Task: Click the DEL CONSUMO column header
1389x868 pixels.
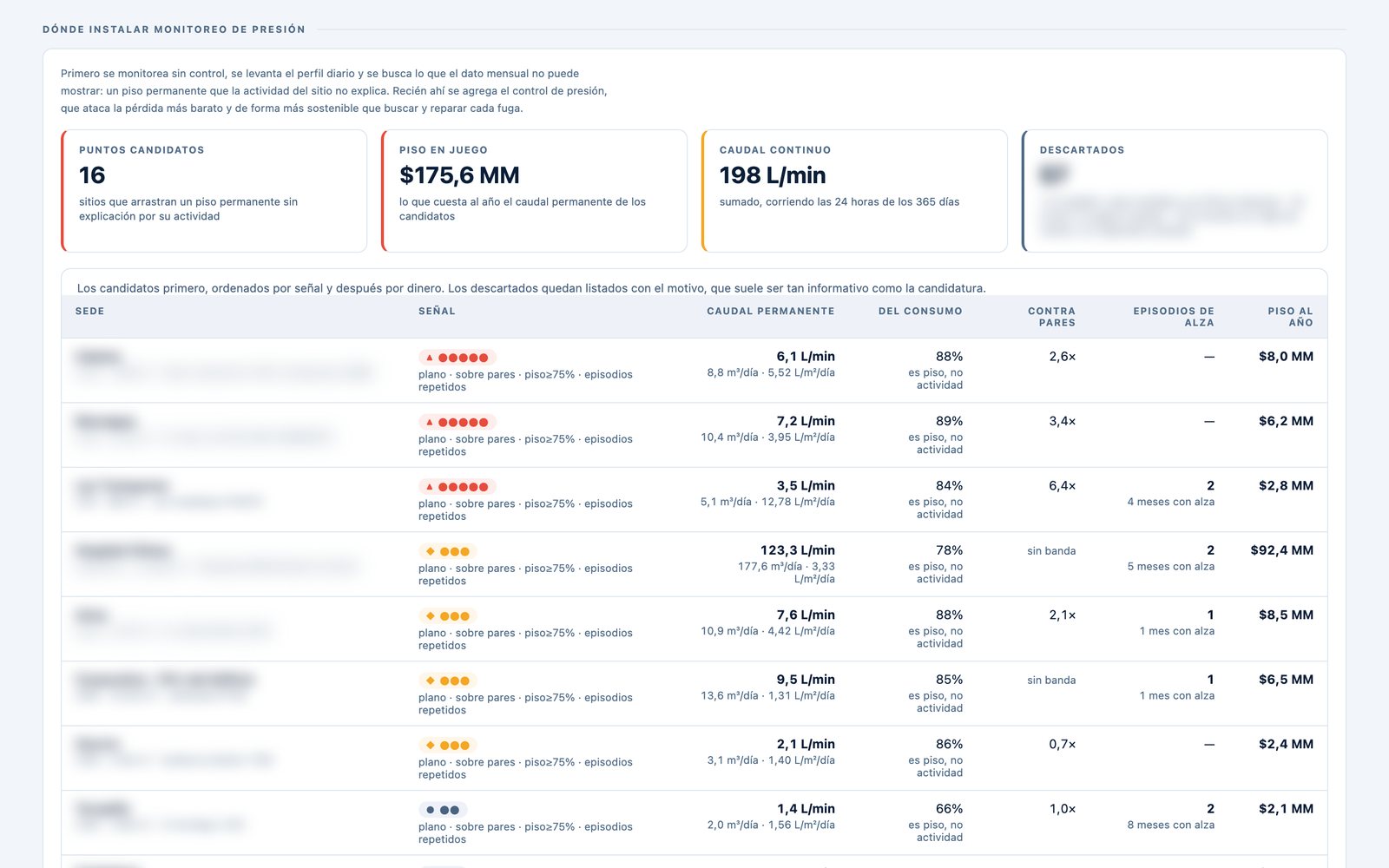Action: point(920,311)
